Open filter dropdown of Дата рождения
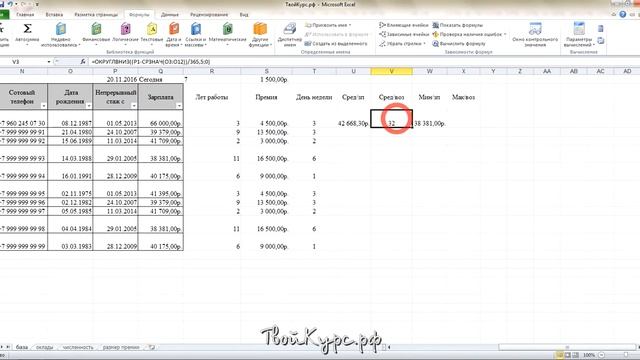This screenshot has width=640, height=360. [89, 106]
